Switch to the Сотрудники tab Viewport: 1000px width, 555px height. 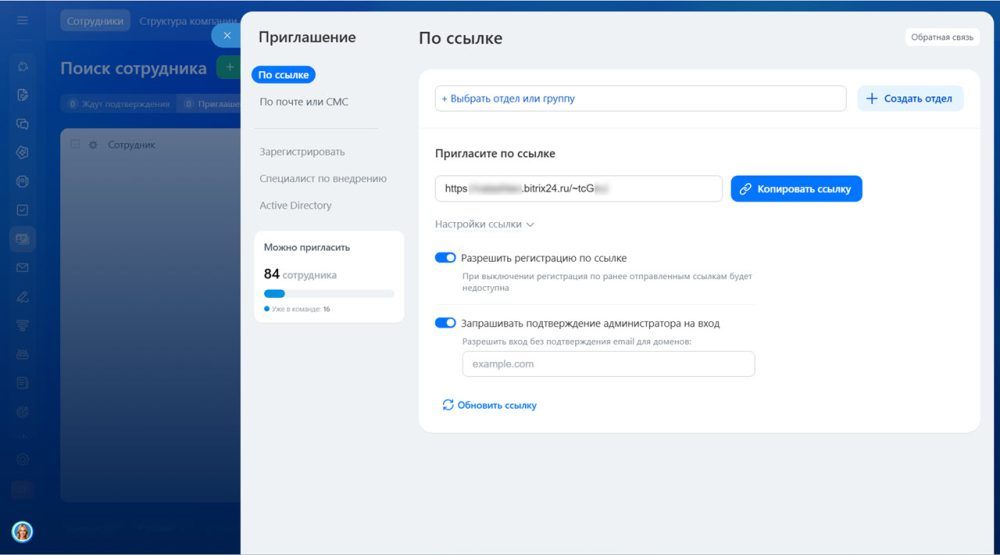point(95,21)
